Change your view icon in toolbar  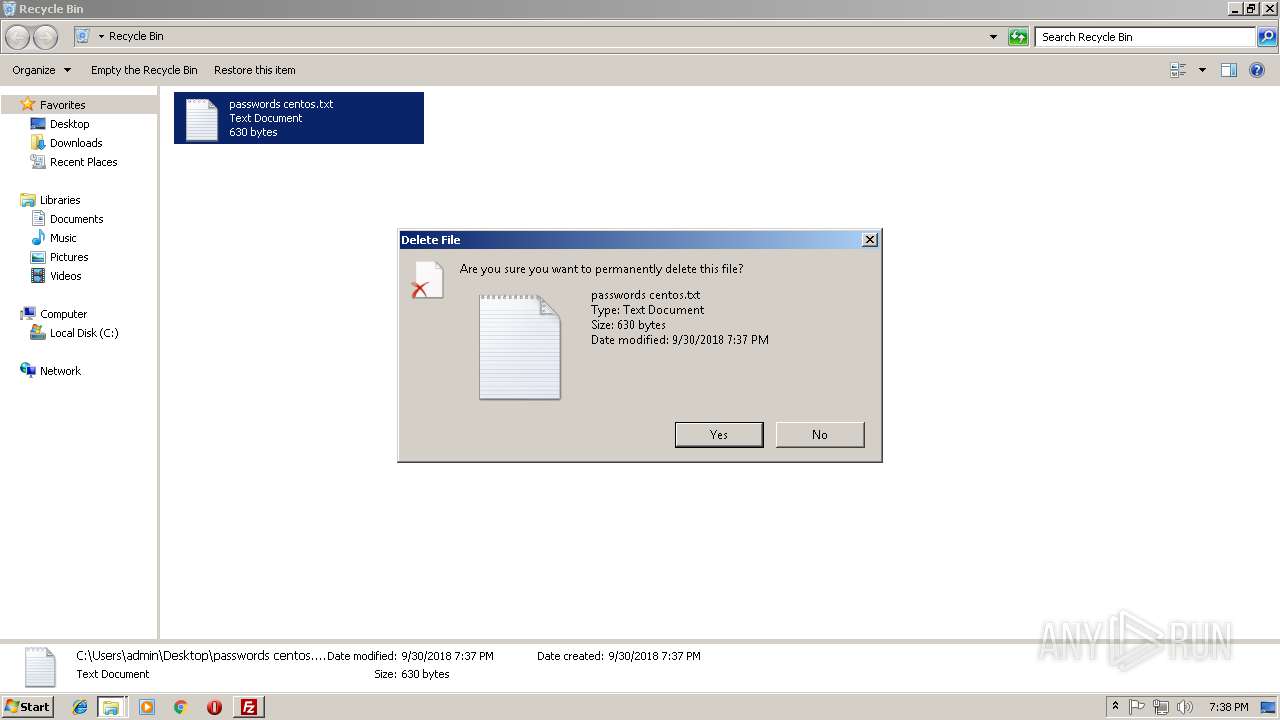coord(1178,70)
